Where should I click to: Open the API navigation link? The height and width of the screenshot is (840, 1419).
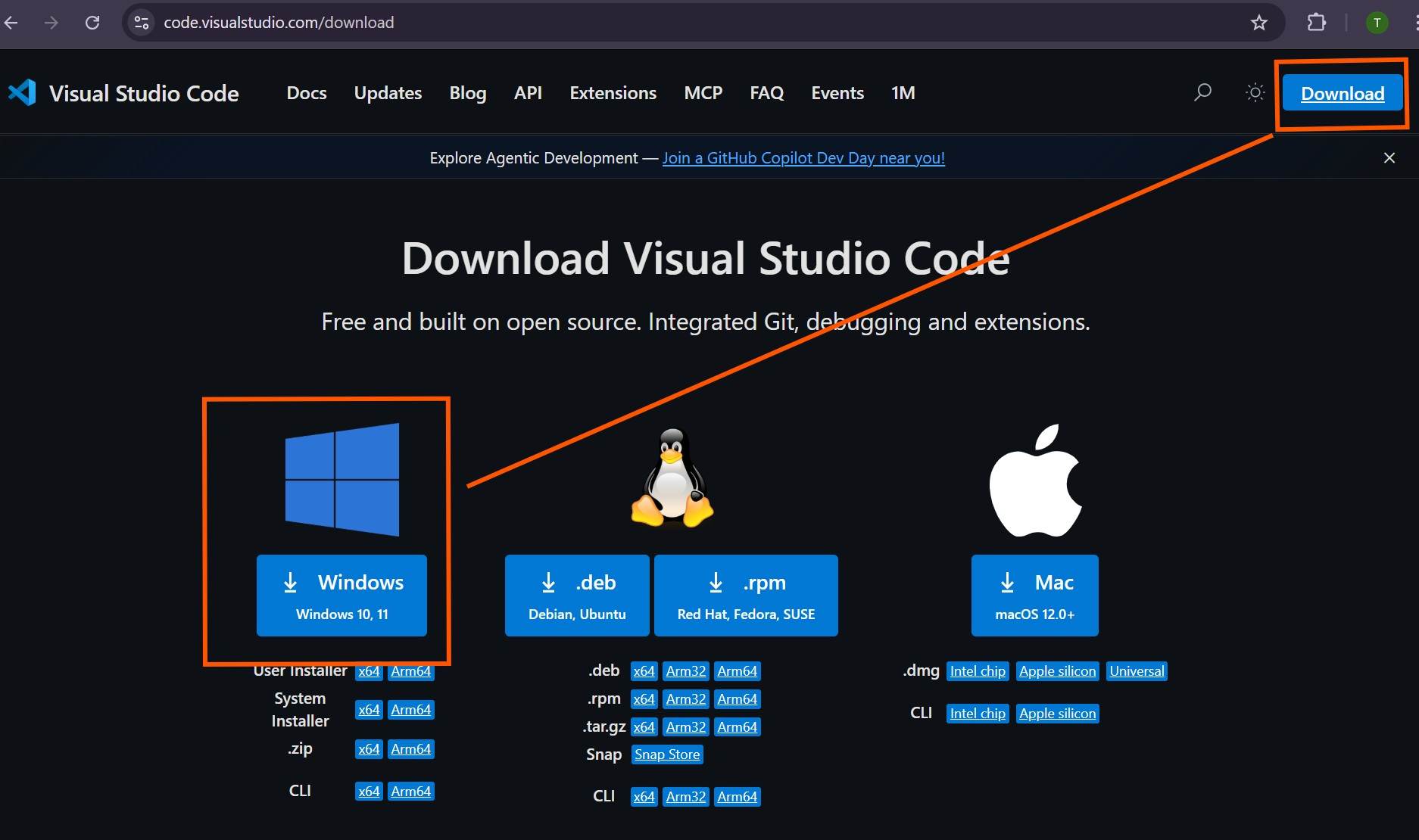click(x=528, y=92)
